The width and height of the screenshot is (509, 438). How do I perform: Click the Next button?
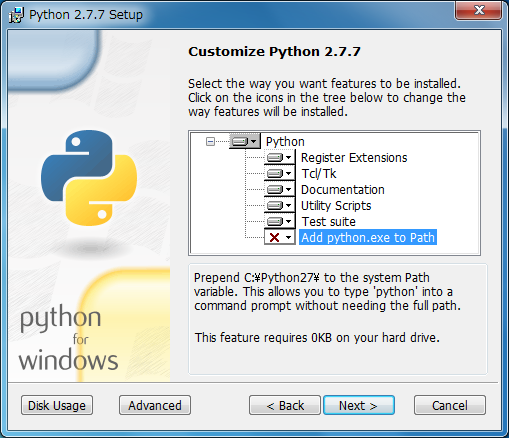click(359, 405)
